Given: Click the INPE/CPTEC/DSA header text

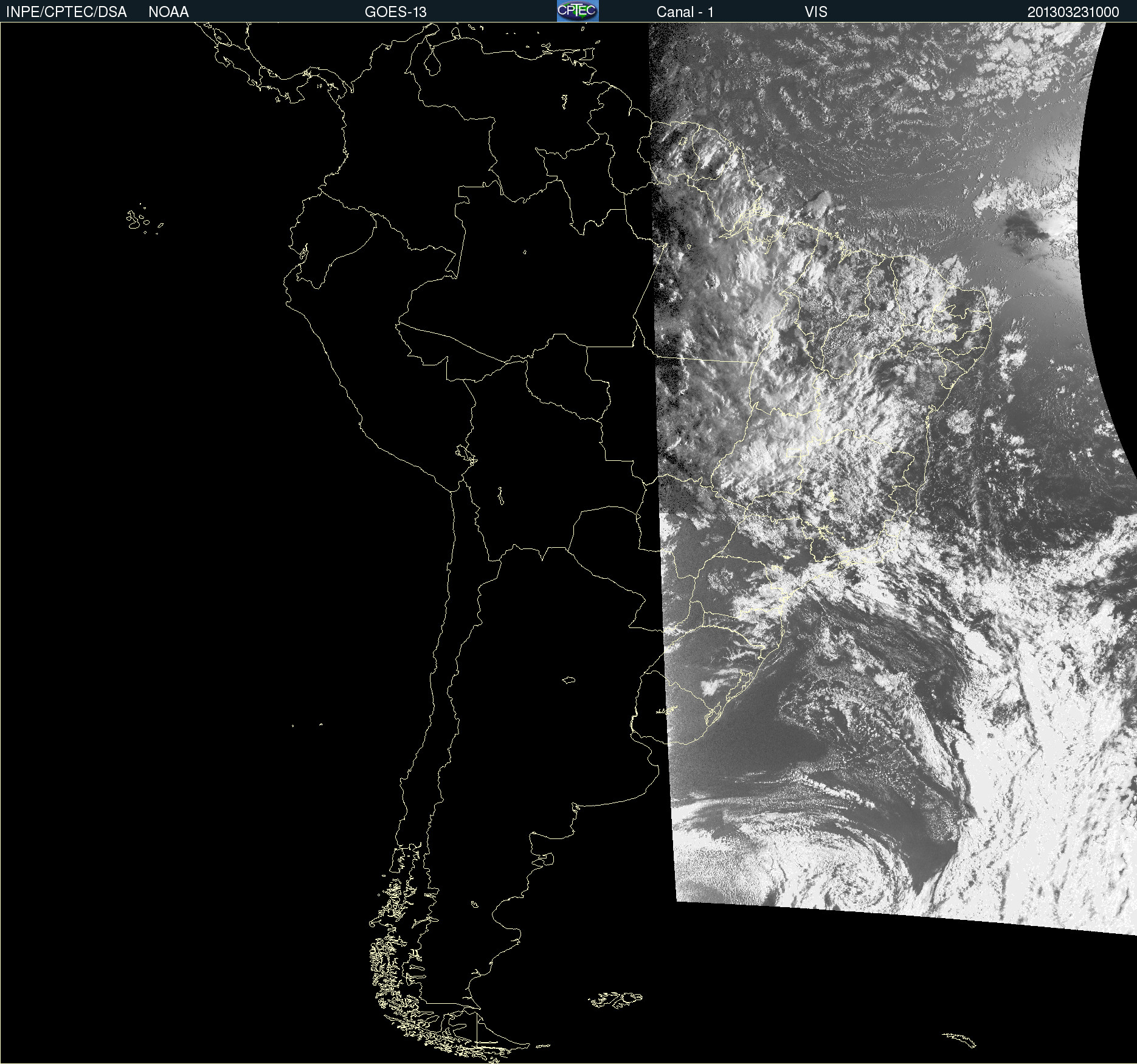Looking at the screenshot, I should [66, 12].
